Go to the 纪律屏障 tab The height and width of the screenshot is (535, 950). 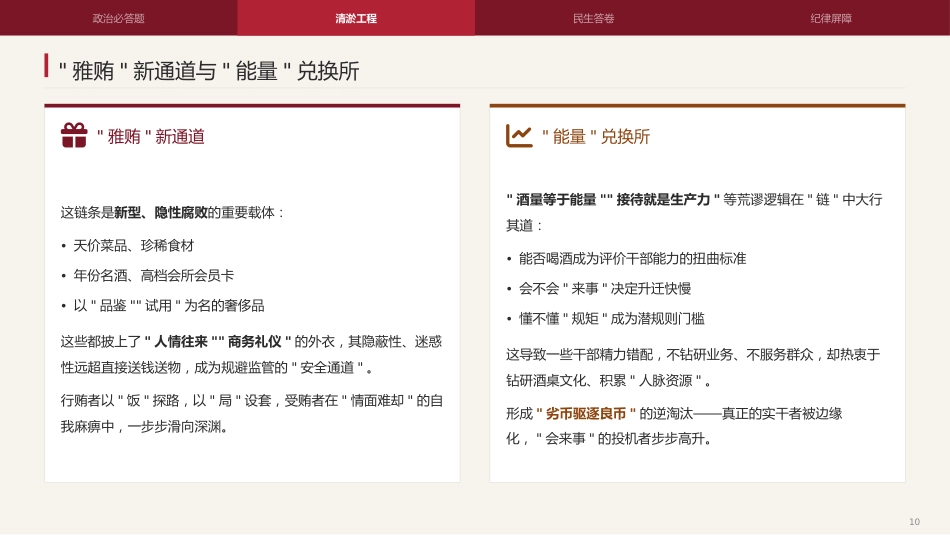point(831,18)
